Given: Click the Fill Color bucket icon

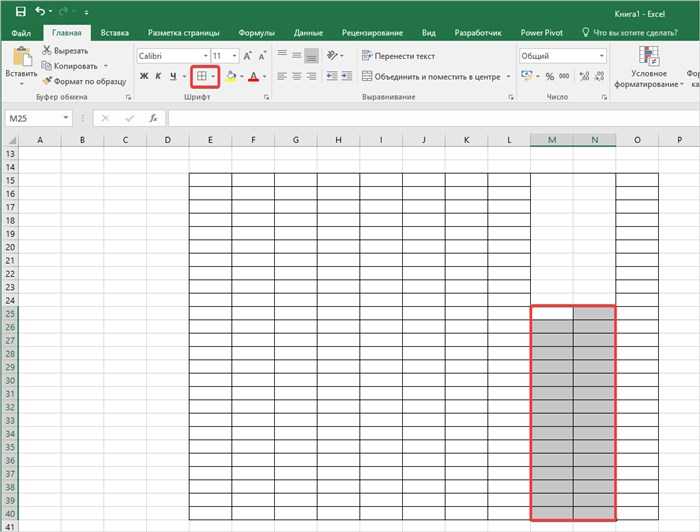Looking at the screenshot, I should pyautogui.click(x=231, y=76).
